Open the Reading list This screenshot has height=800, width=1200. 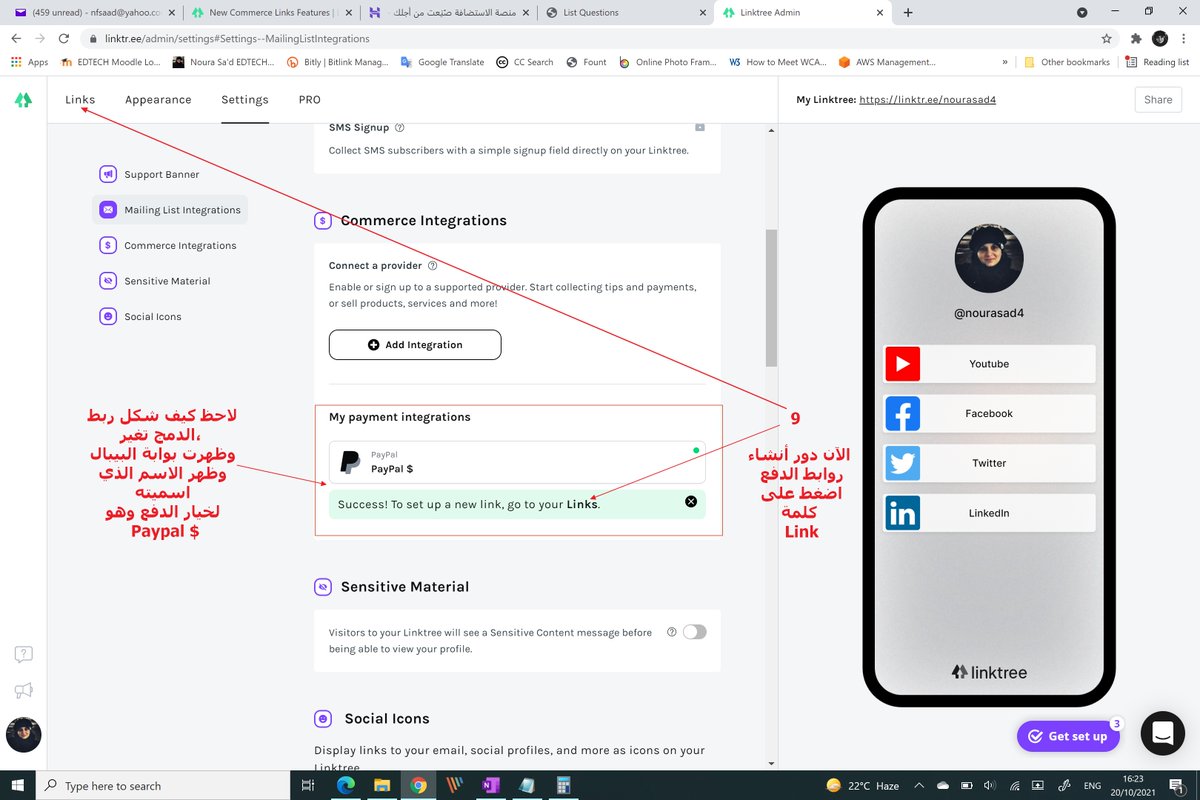1157,62
